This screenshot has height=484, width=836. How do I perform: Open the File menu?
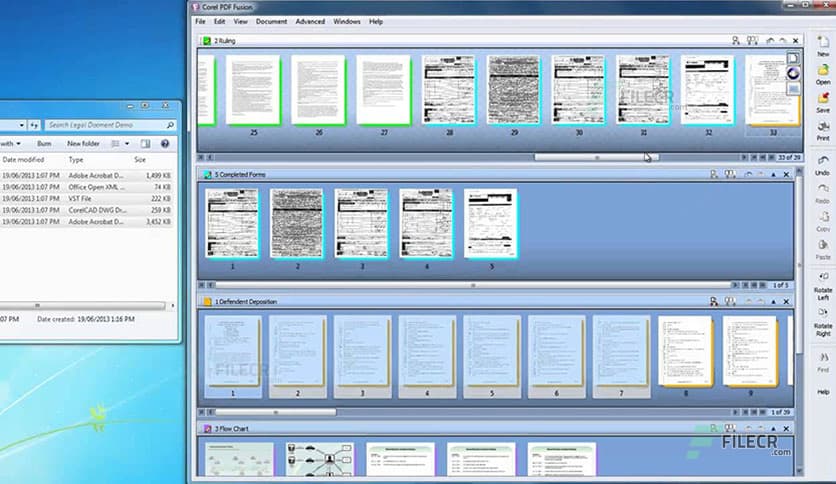point(200,22)
